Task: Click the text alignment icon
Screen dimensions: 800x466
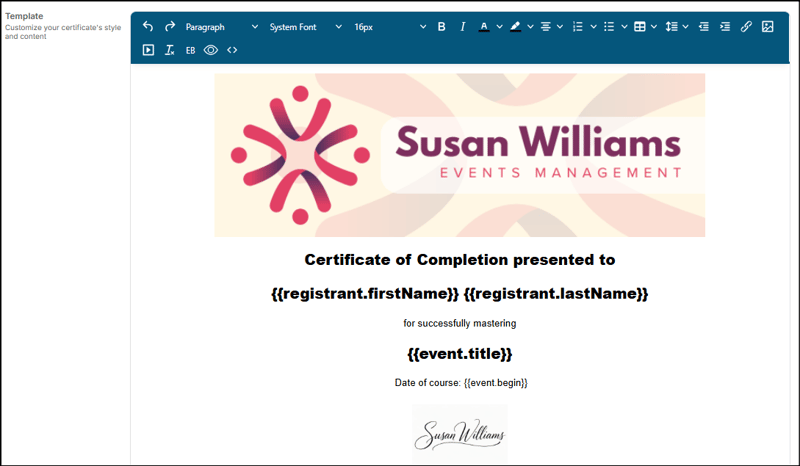Action: pyautogui.click(x=545, y=27)
